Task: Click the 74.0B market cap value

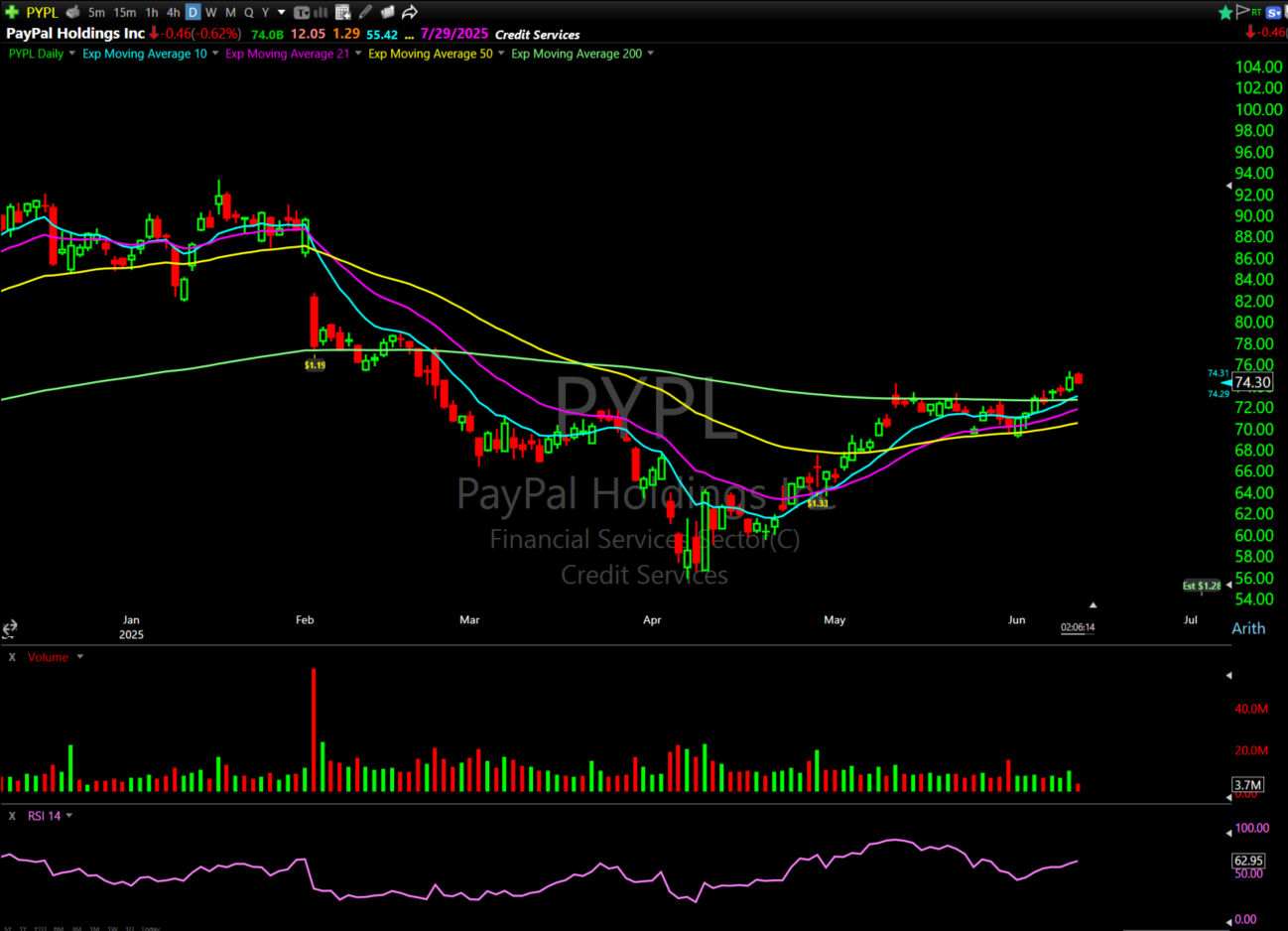Action: click(268, 34)
